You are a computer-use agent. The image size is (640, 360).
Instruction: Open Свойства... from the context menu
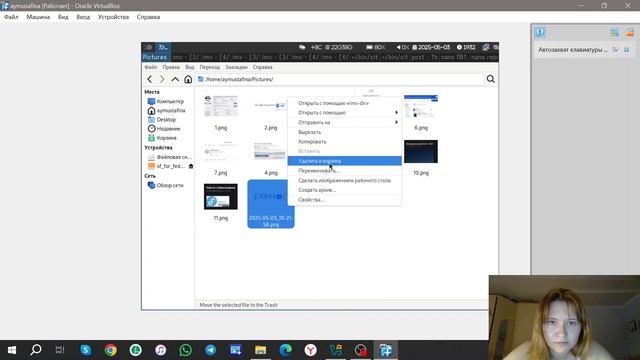[x=344, y=200]
